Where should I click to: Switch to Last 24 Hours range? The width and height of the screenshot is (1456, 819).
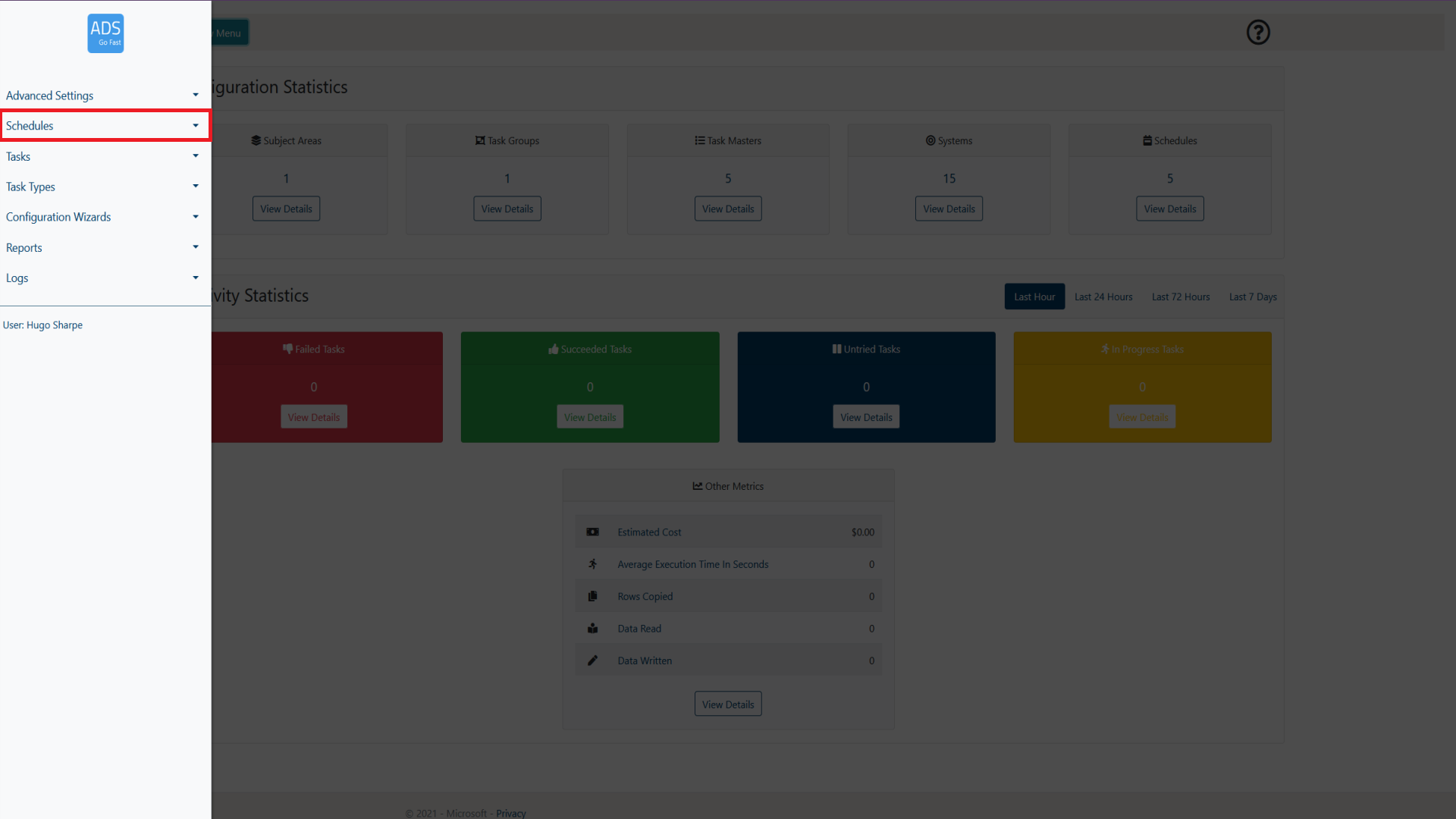(1103, 297)
